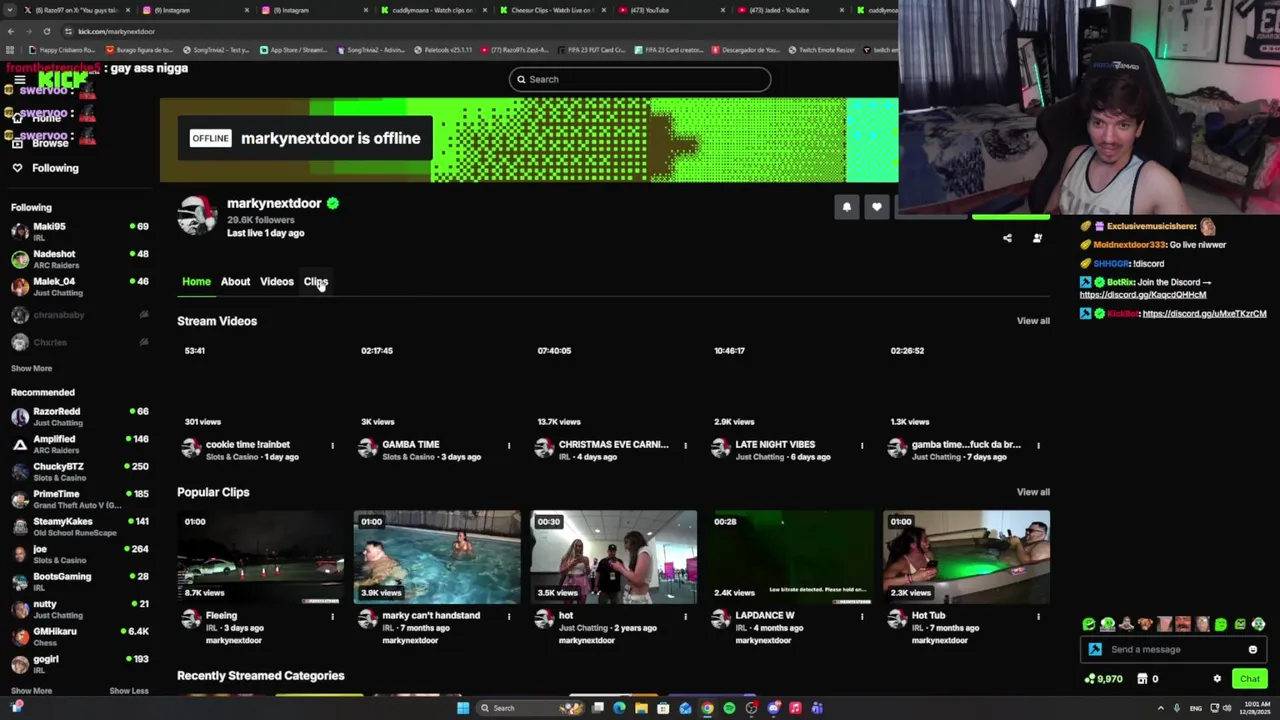Click browser reload button
Screen dimensions: 1280x720
pos(46,31)
